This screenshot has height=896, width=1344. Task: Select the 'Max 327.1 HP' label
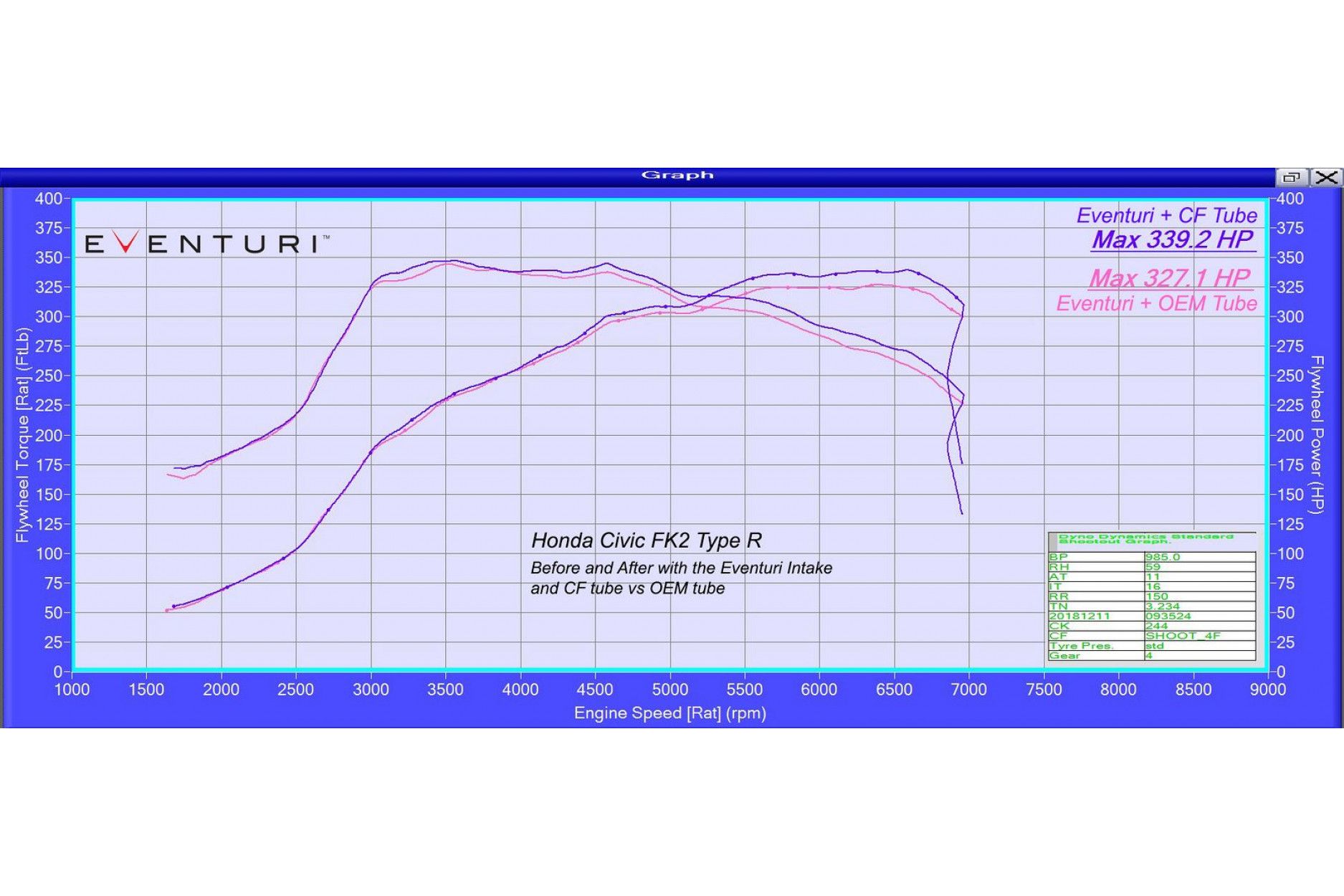(x=1169, y=277)
